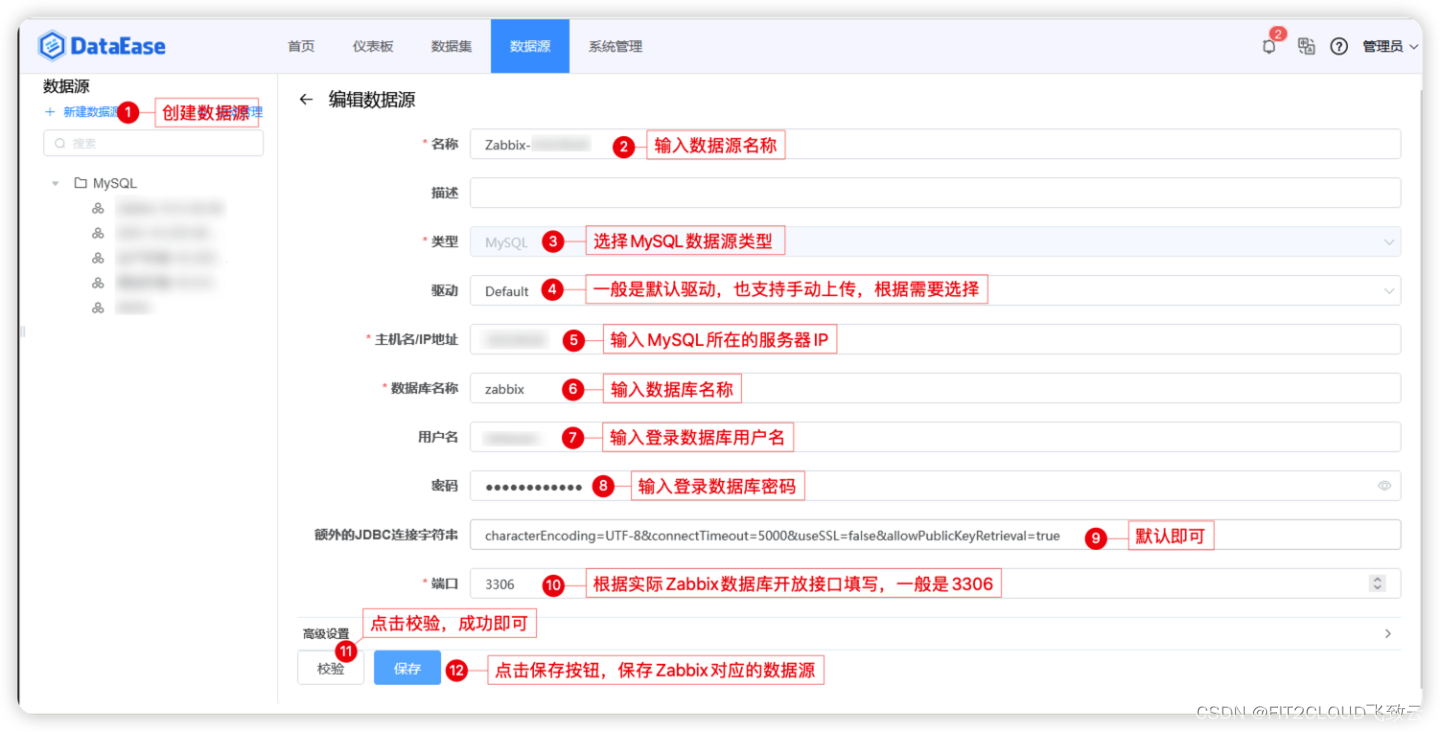The height and width of the screenshot is (732, 1440).
Task: Open the notifications bell icon
Action: [x=1269, y=46]
